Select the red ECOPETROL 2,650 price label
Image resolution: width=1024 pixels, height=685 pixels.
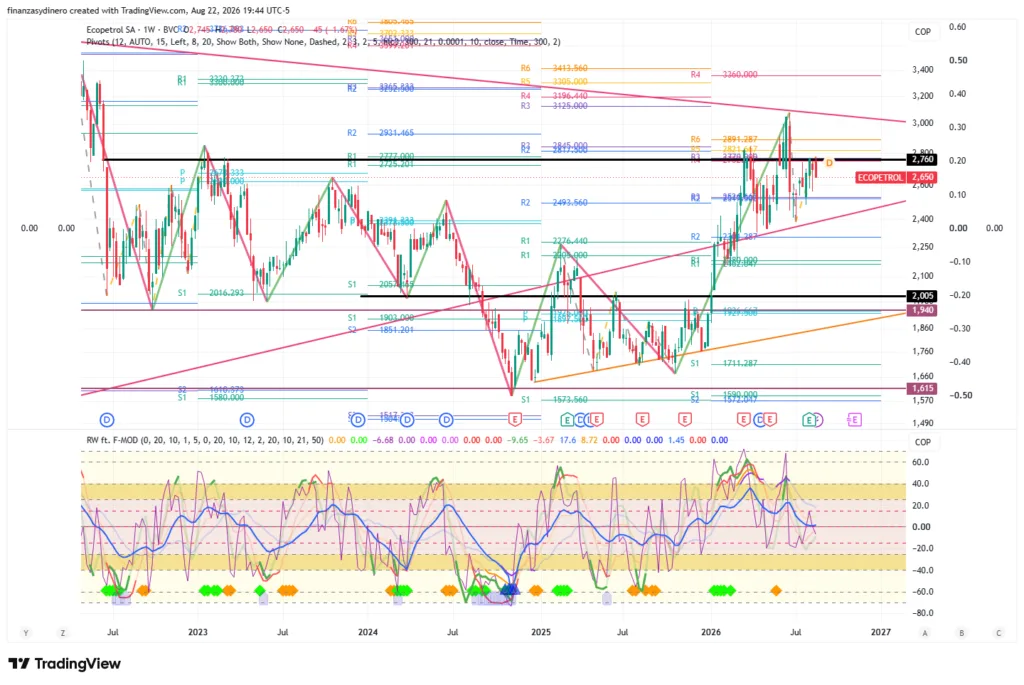pyautogui.click(x=896, y=177)
